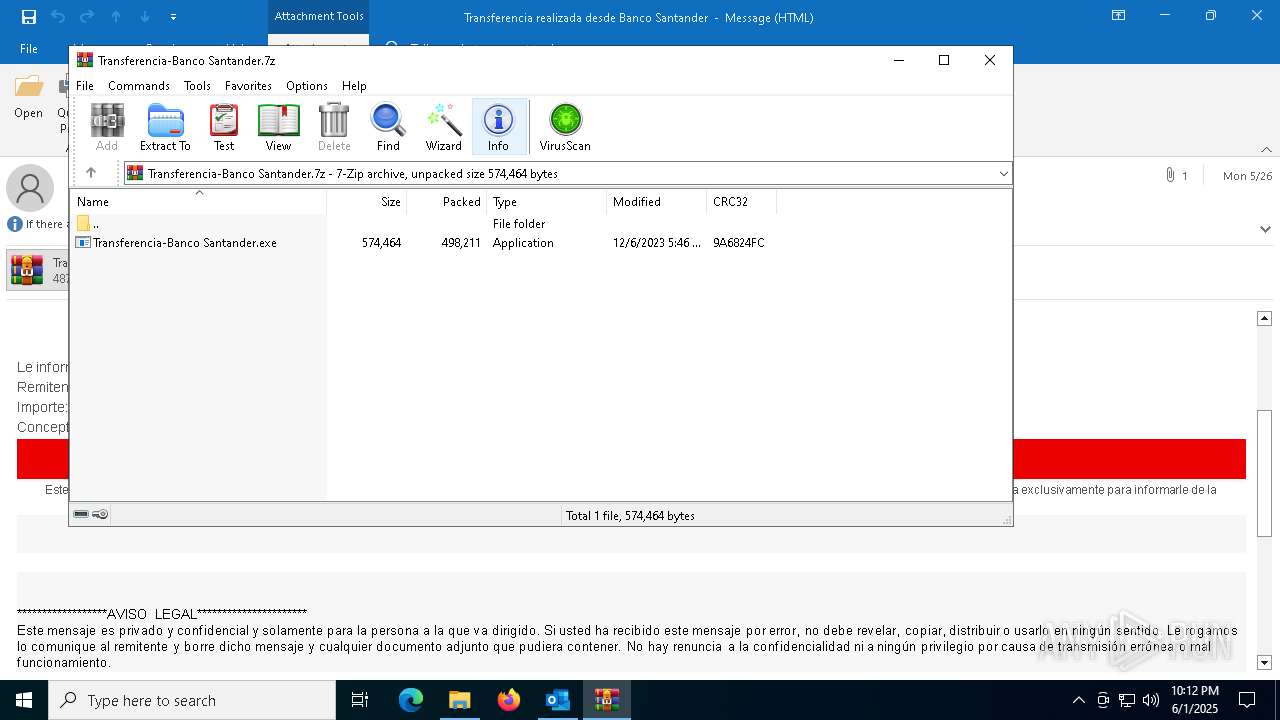This screenshot has width=1280, height=720.
Task: Switch to Outlook on taskbar
Action: pos(558,700)
